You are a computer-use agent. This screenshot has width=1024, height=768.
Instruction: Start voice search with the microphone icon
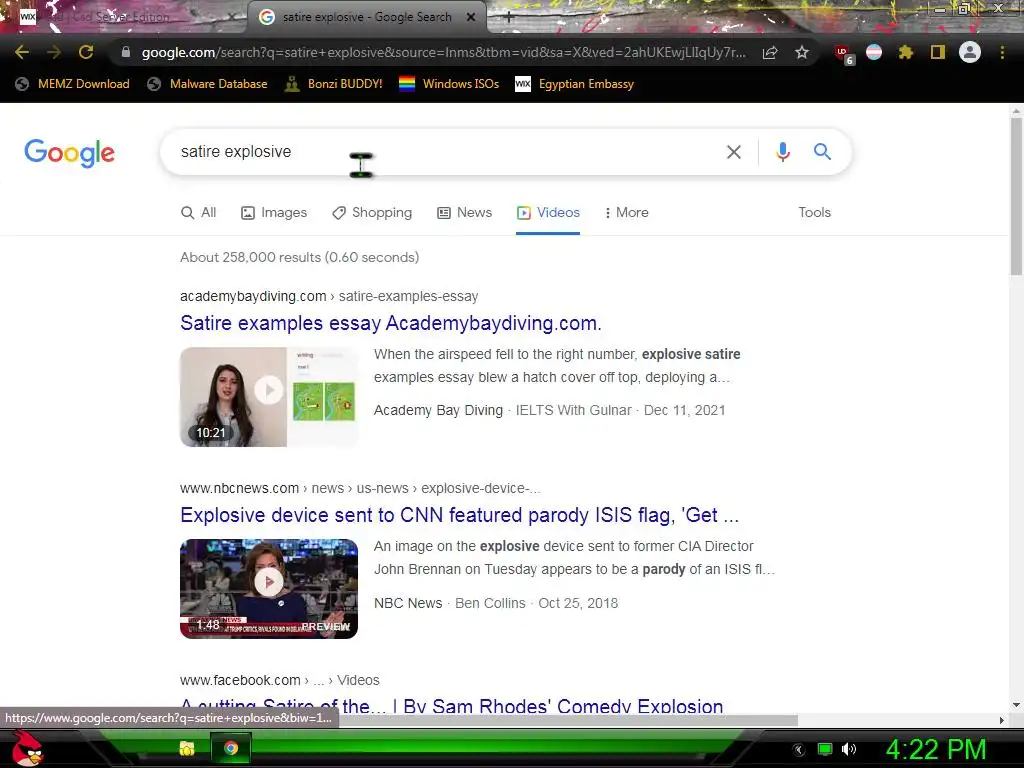coord(782,152)
